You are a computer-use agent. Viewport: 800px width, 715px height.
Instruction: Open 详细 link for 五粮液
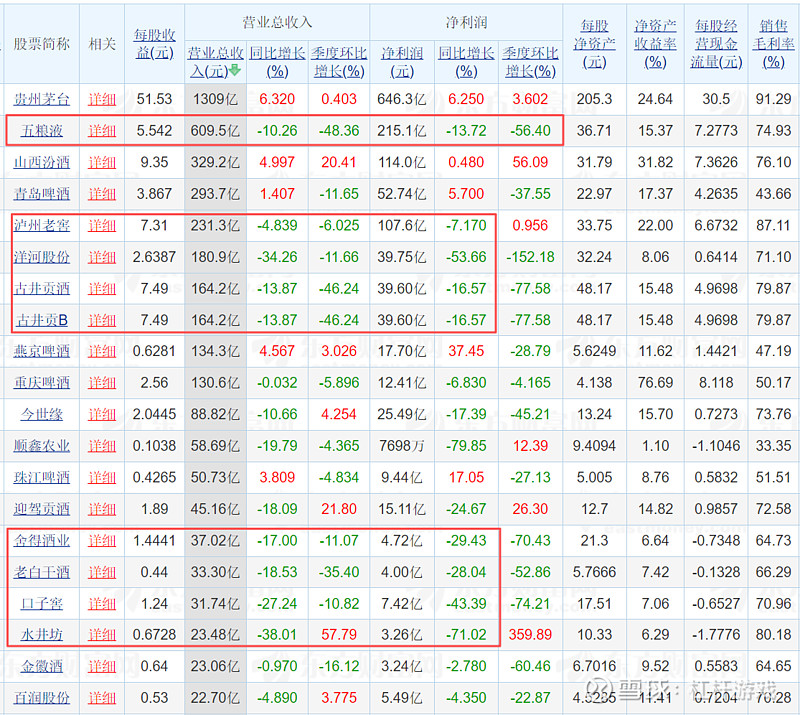102,131
